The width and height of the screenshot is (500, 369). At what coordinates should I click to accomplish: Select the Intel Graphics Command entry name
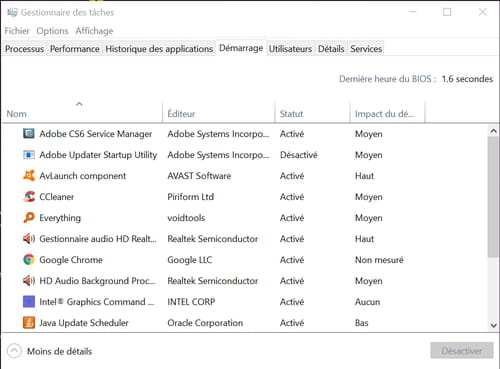coord(97,302)
